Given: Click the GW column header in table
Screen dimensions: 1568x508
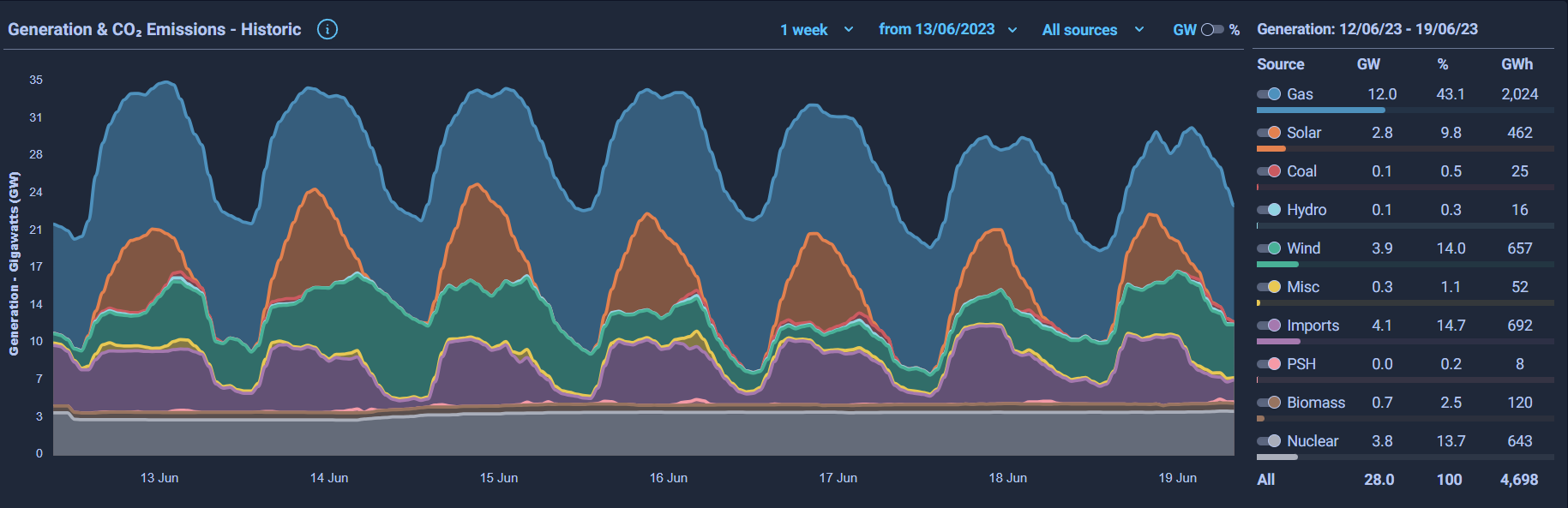Looking at the screenshot, I should pos(1368,64).
